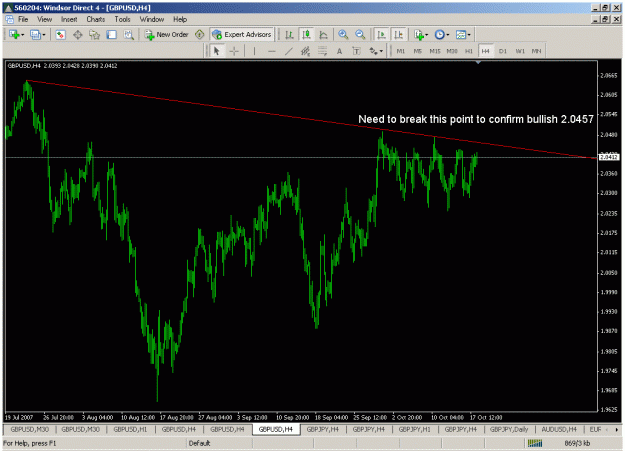Click the 2.0412 current price label
The width and height of the screenshot is (625, 451).
pos(609,157)
